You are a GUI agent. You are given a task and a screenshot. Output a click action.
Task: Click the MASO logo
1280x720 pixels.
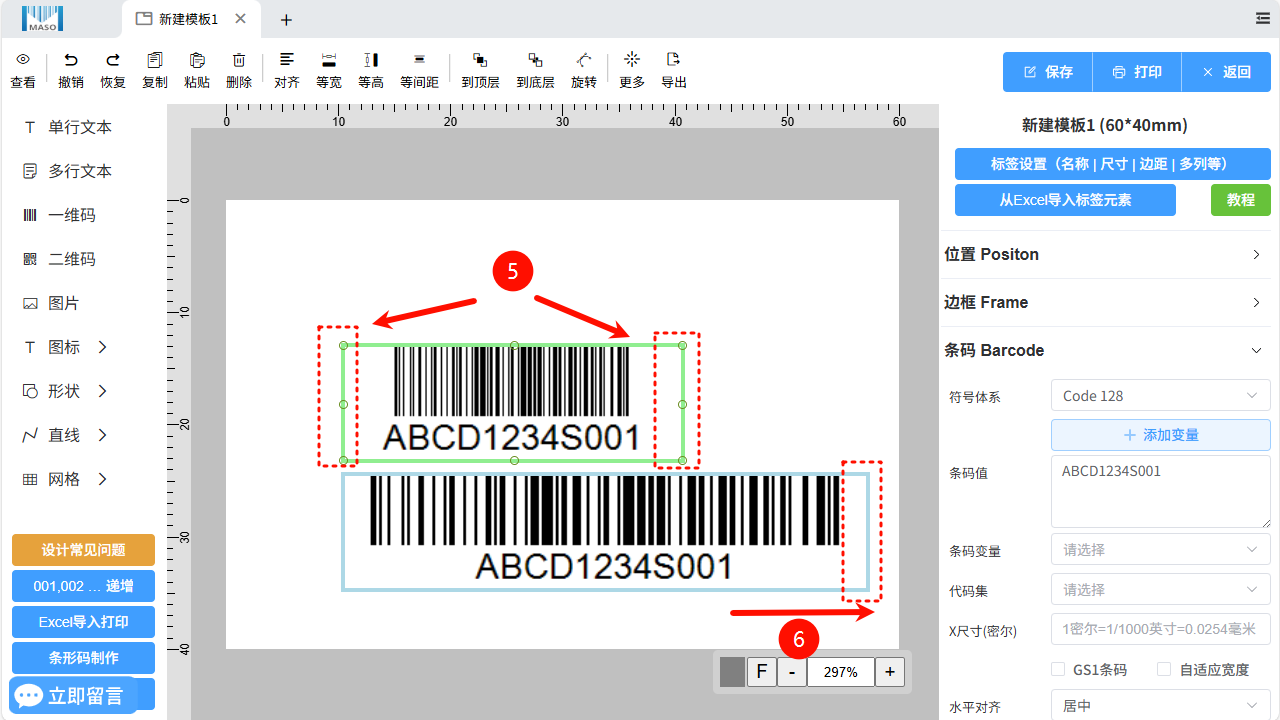point(42,18)
